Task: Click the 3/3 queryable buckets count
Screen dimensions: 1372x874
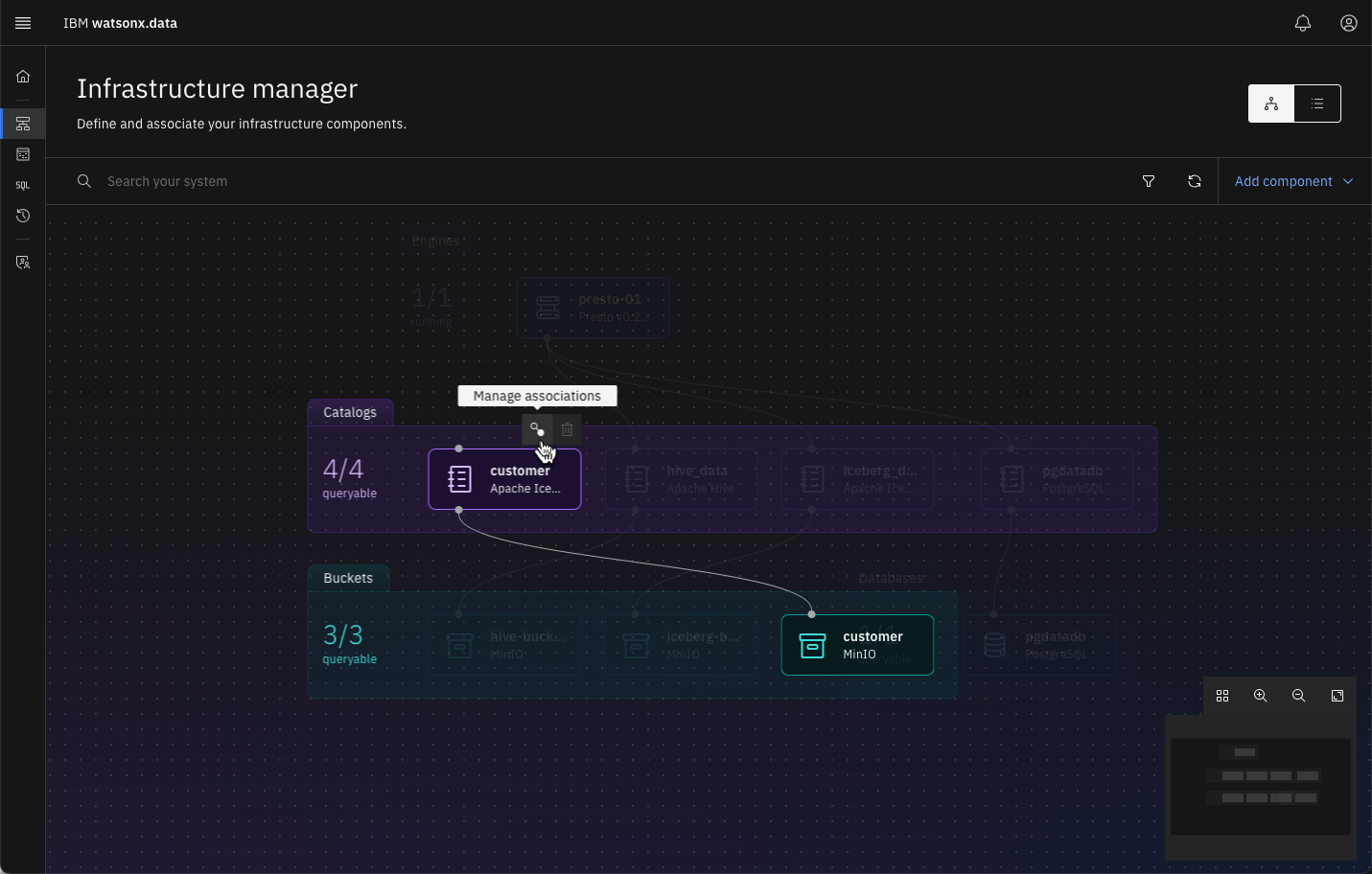Action: pyautogui.click(x=349, y=644)
